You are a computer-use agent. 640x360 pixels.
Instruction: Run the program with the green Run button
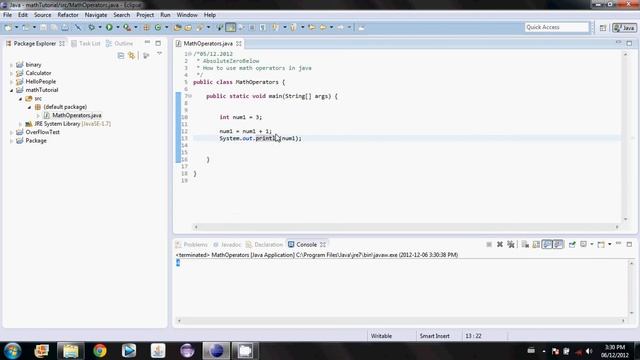click(109, 27)
